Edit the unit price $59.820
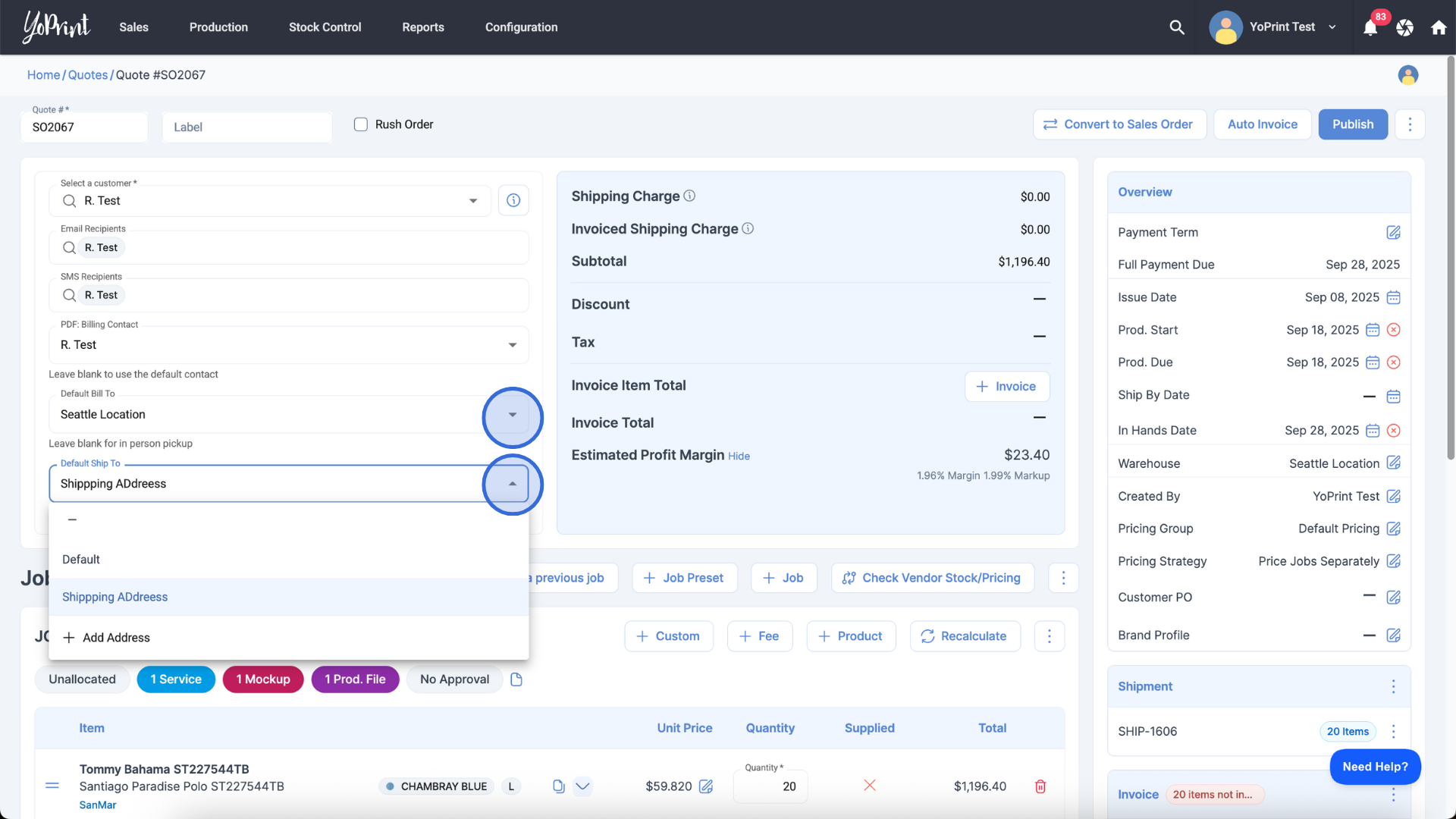This screenshot has width=1456, height=819. [705, 786]
